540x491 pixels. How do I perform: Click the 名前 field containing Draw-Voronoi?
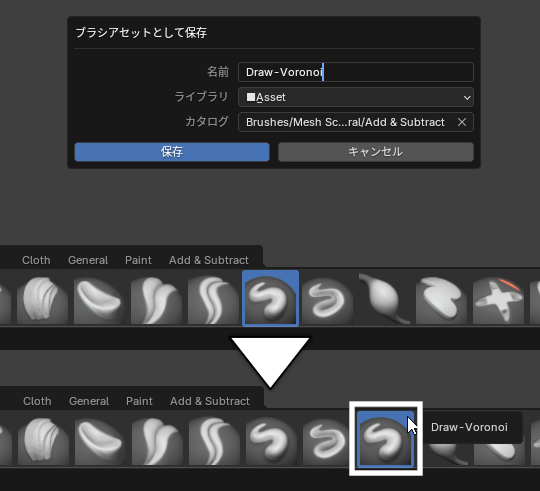click(x=356, y=72)
